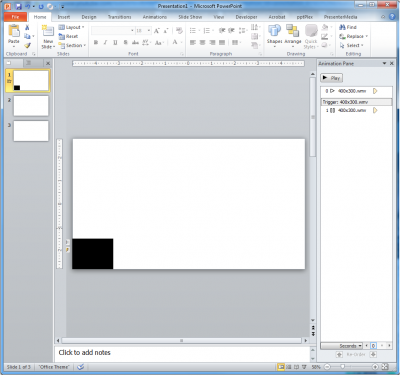Open the Shapes gallery icon

274,31
